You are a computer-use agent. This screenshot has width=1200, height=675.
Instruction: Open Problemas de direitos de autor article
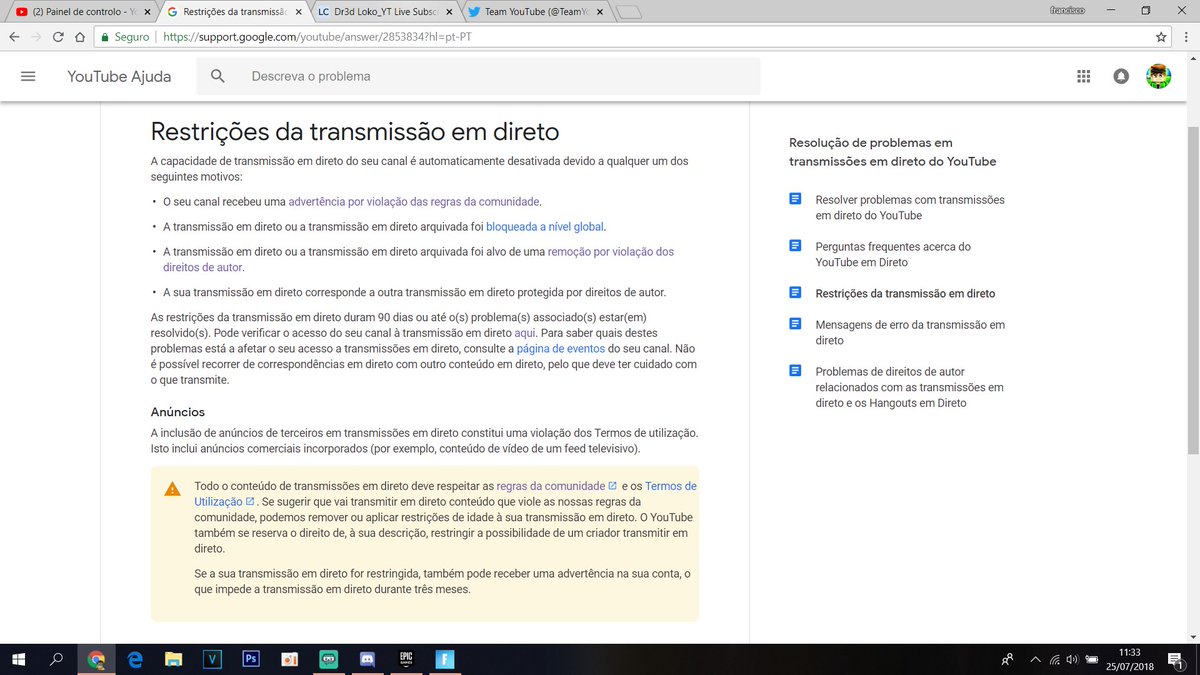coord(909,387)
